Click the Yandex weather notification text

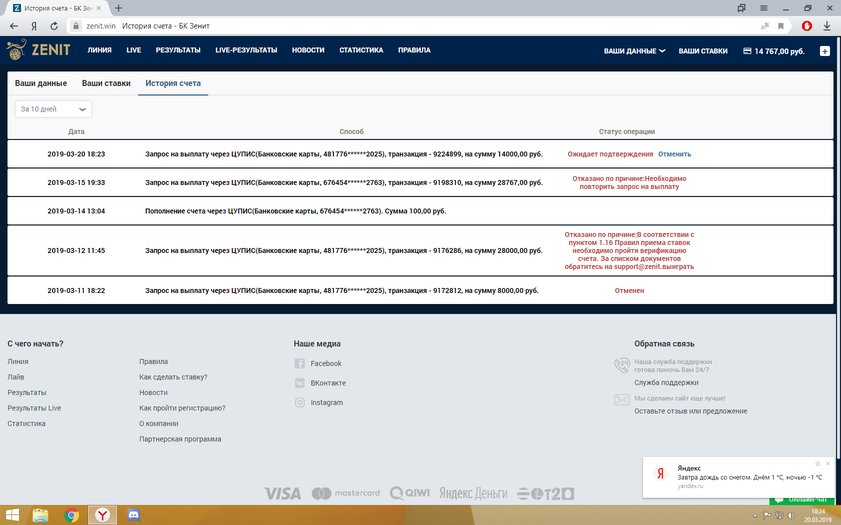(x=749, y=477)
